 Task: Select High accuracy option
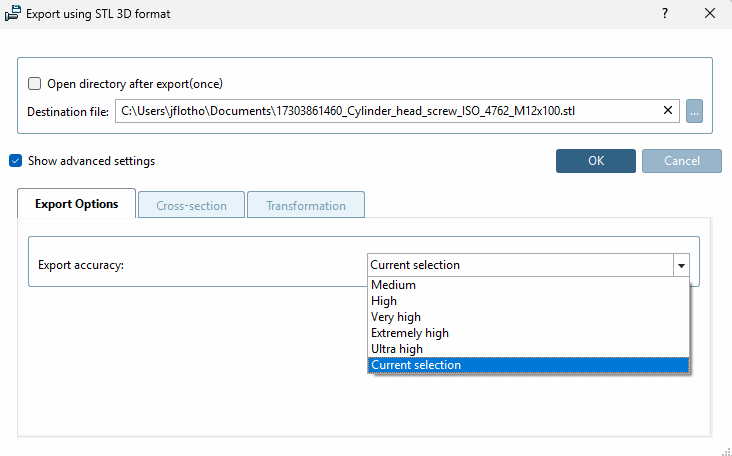coord(384,301)
